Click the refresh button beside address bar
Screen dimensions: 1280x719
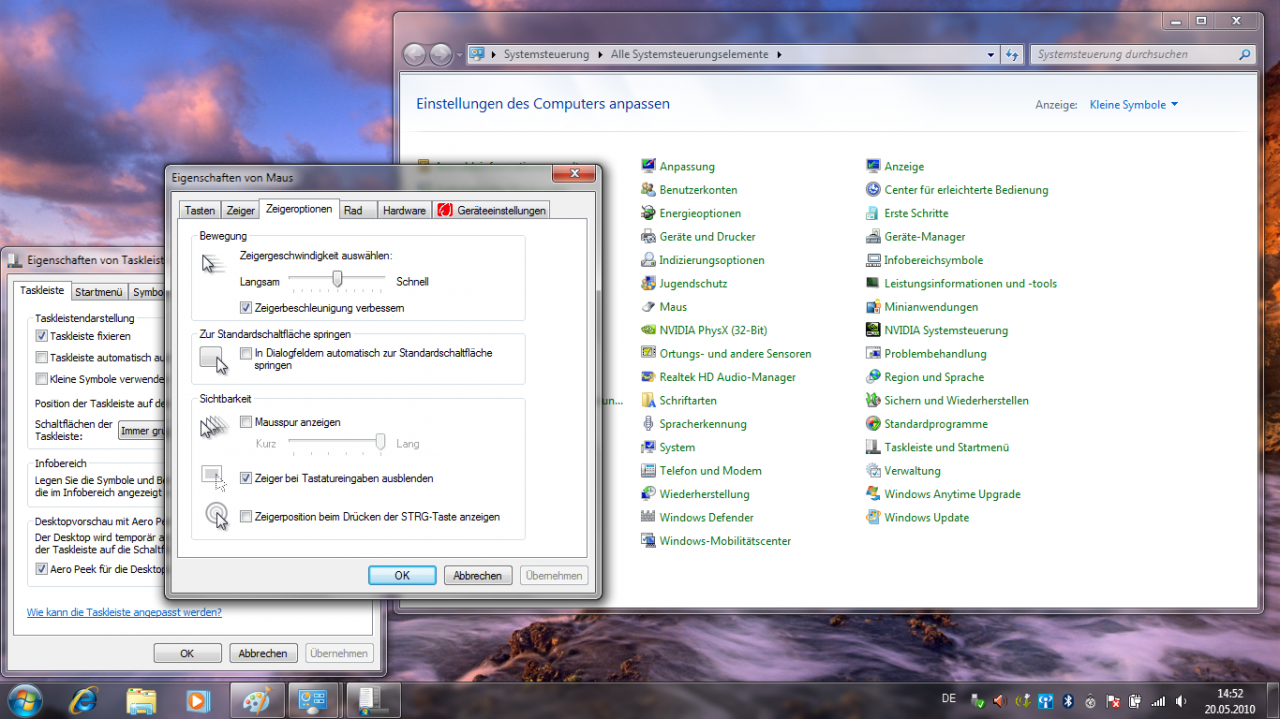[x=1012, y=55]
